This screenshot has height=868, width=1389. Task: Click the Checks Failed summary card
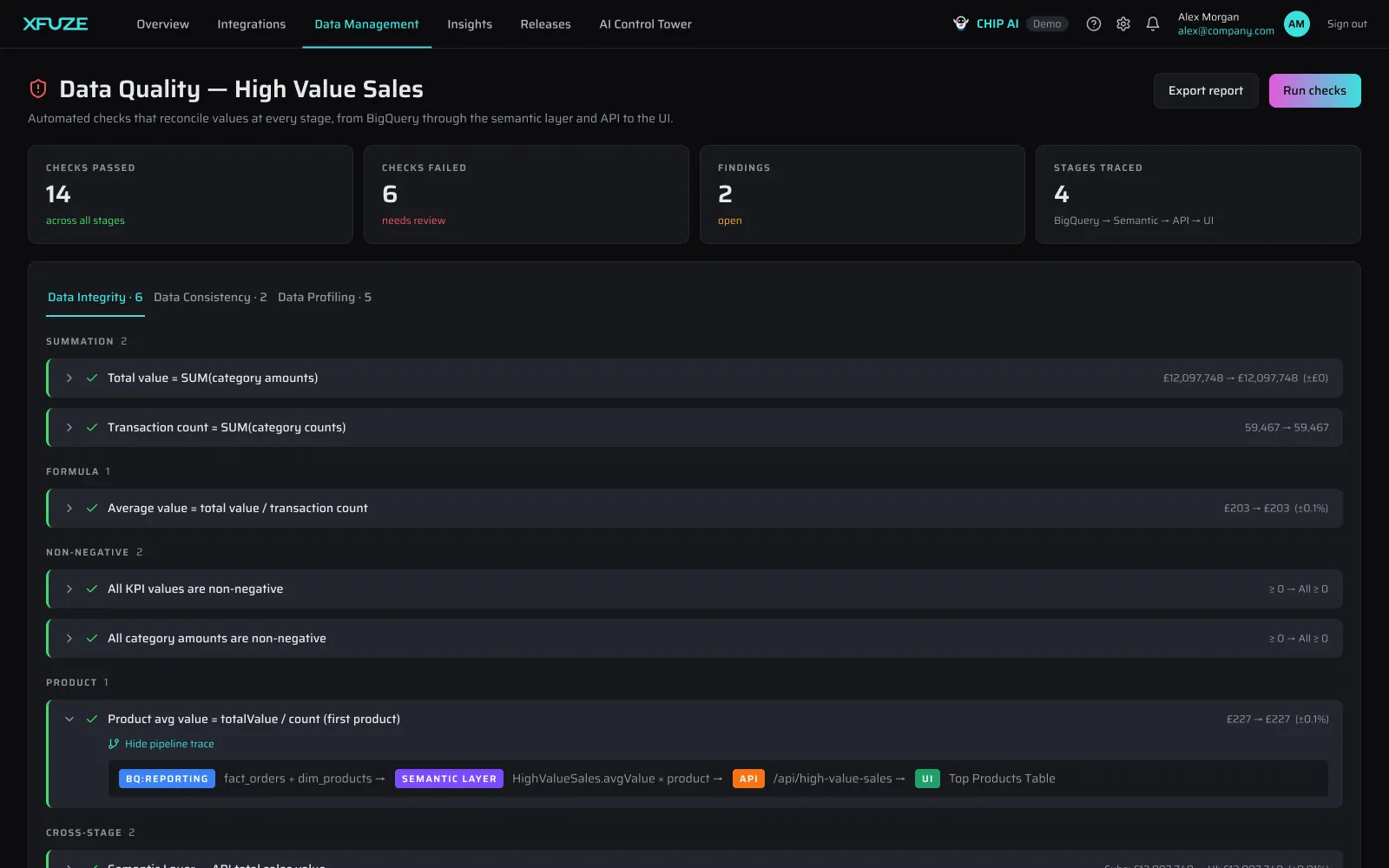pos(526,194)
